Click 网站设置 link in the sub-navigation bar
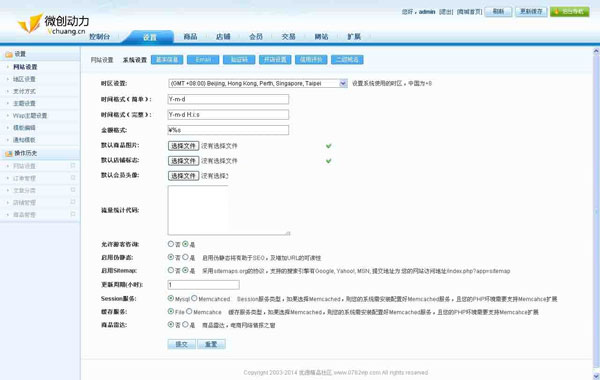Image resolution: width=600 pixels, height=380 pixels. tap(102, 60)
